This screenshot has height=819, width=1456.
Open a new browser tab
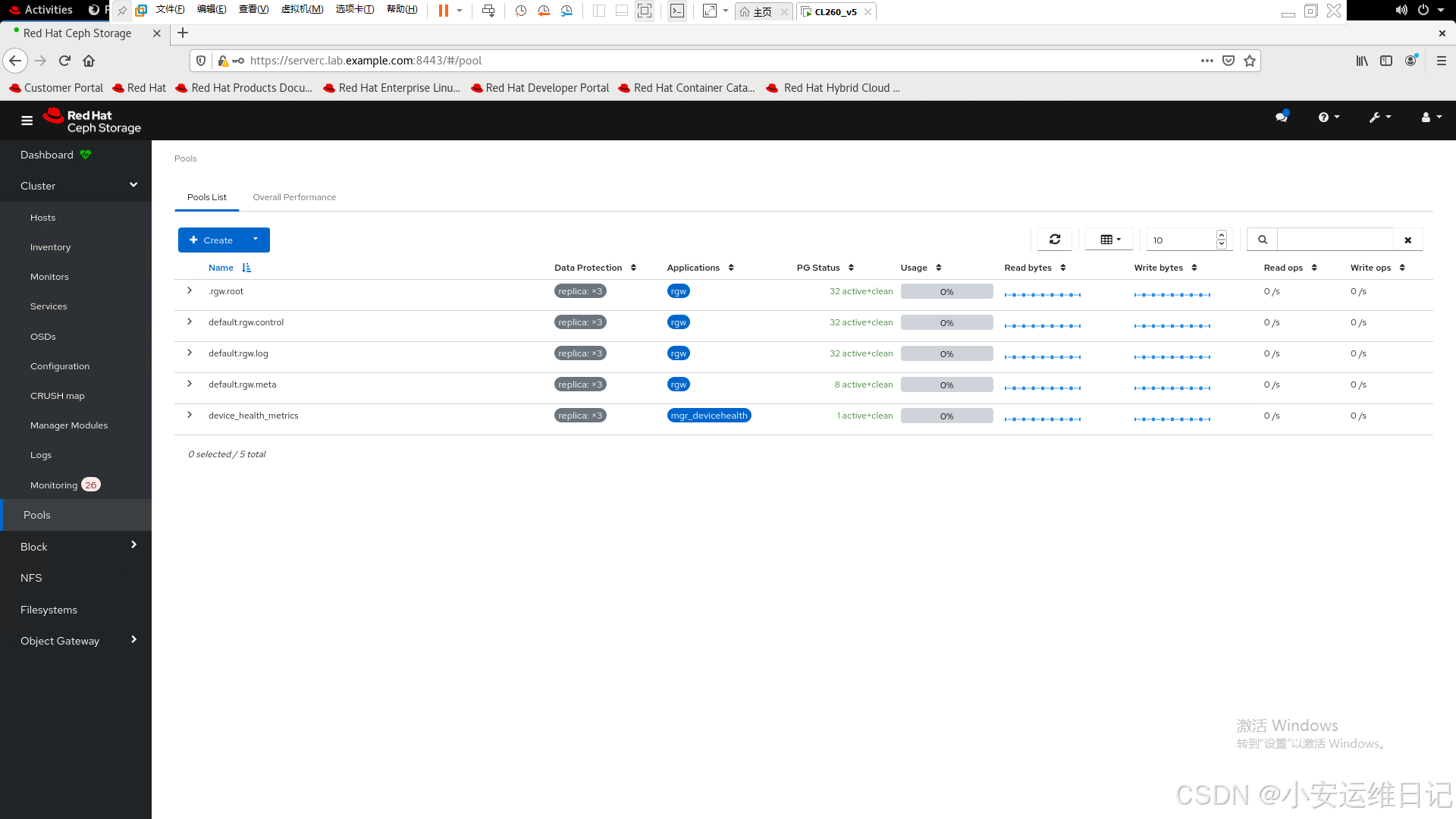pyautogui.click(x=183, y=33)
